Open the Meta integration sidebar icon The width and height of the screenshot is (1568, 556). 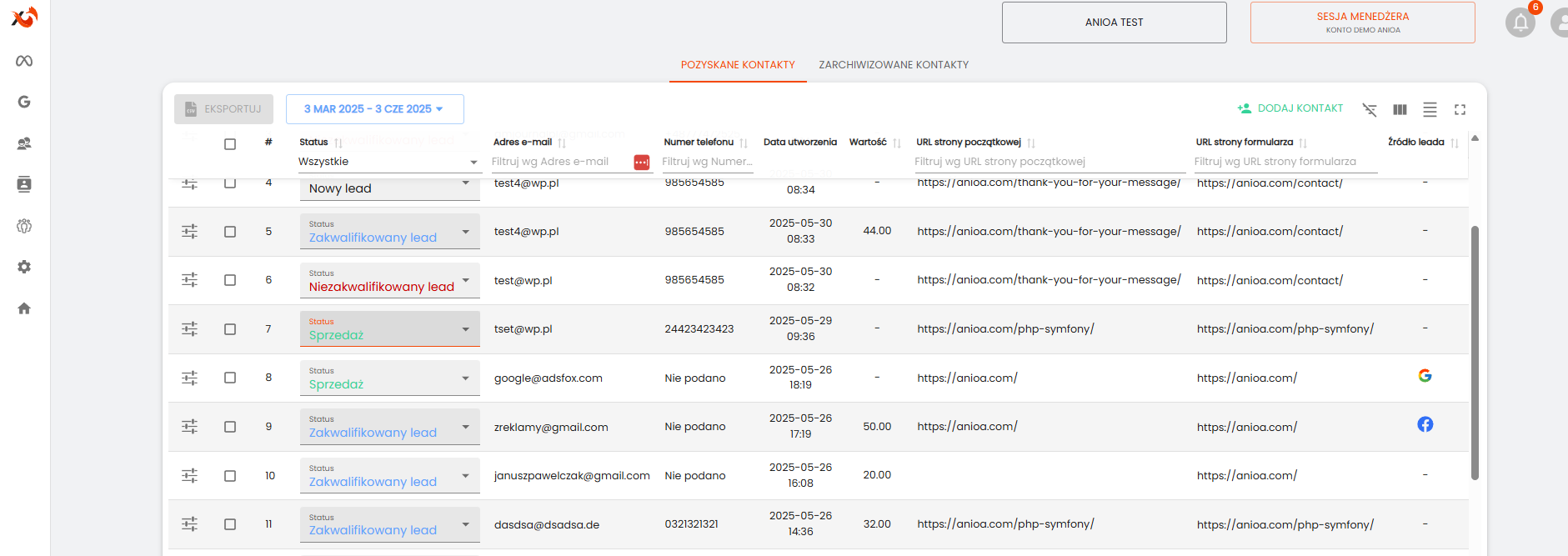tap(24, 61)
